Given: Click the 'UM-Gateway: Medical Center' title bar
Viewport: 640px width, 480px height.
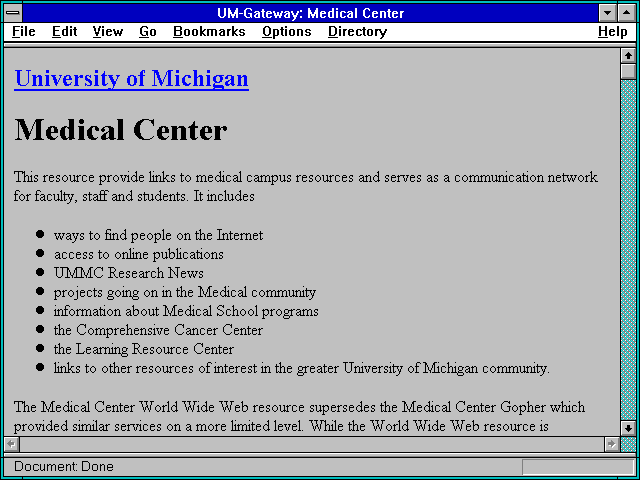Looking at the screenshot, I should click(311, 13).
